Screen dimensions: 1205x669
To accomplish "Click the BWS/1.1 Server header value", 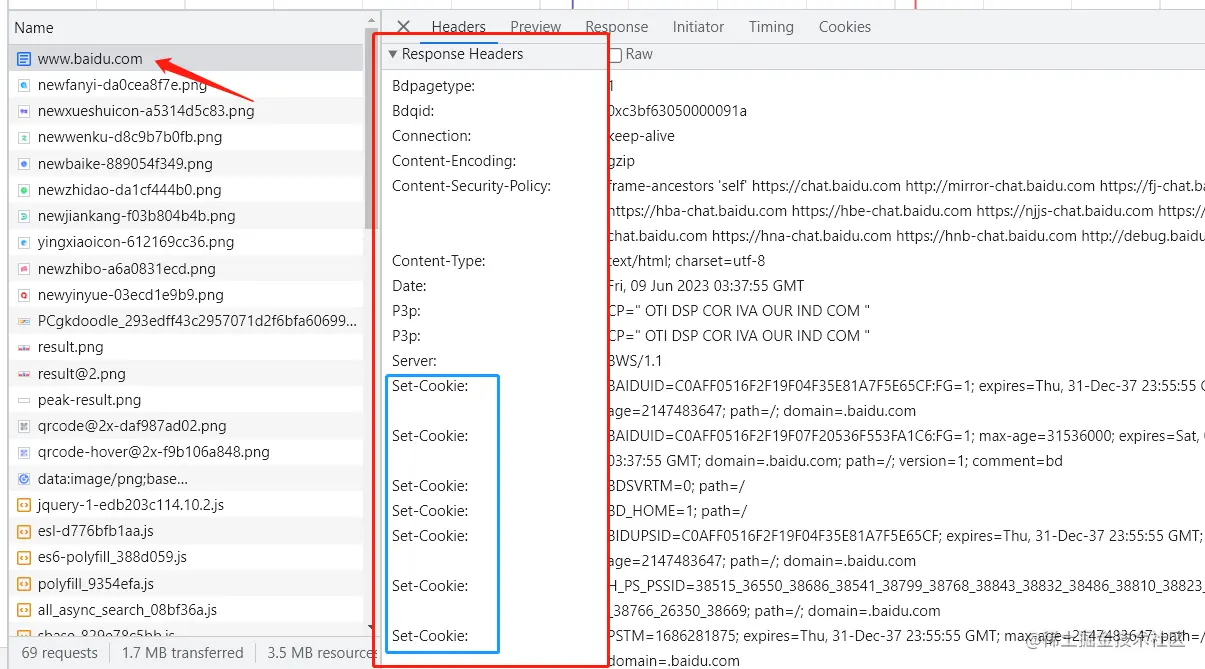I will (635, 361).
